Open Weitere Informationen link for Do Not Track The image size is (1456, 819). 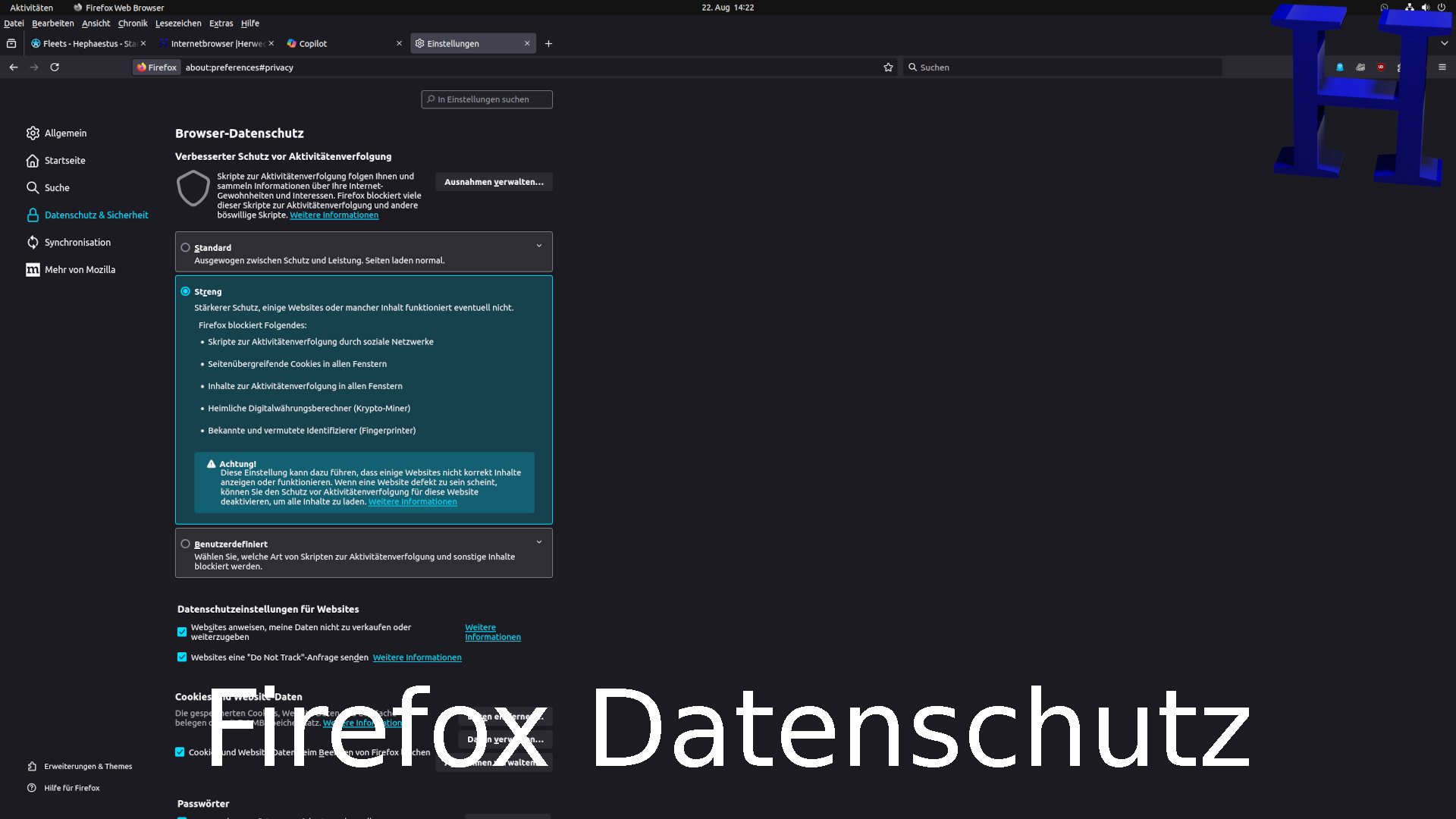point(417,657)
